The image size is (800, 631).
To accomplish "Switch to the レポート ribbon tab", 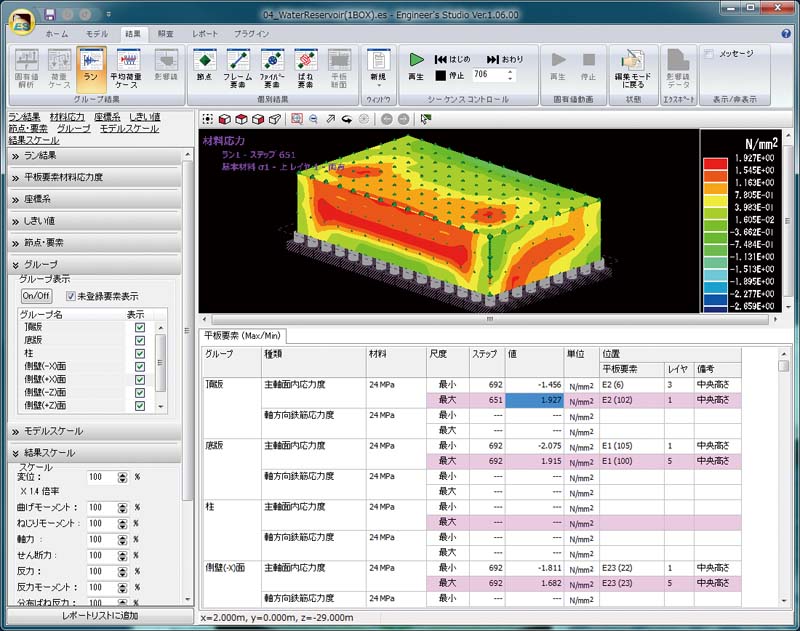I will pyautogui.click(x=205, y=34).
